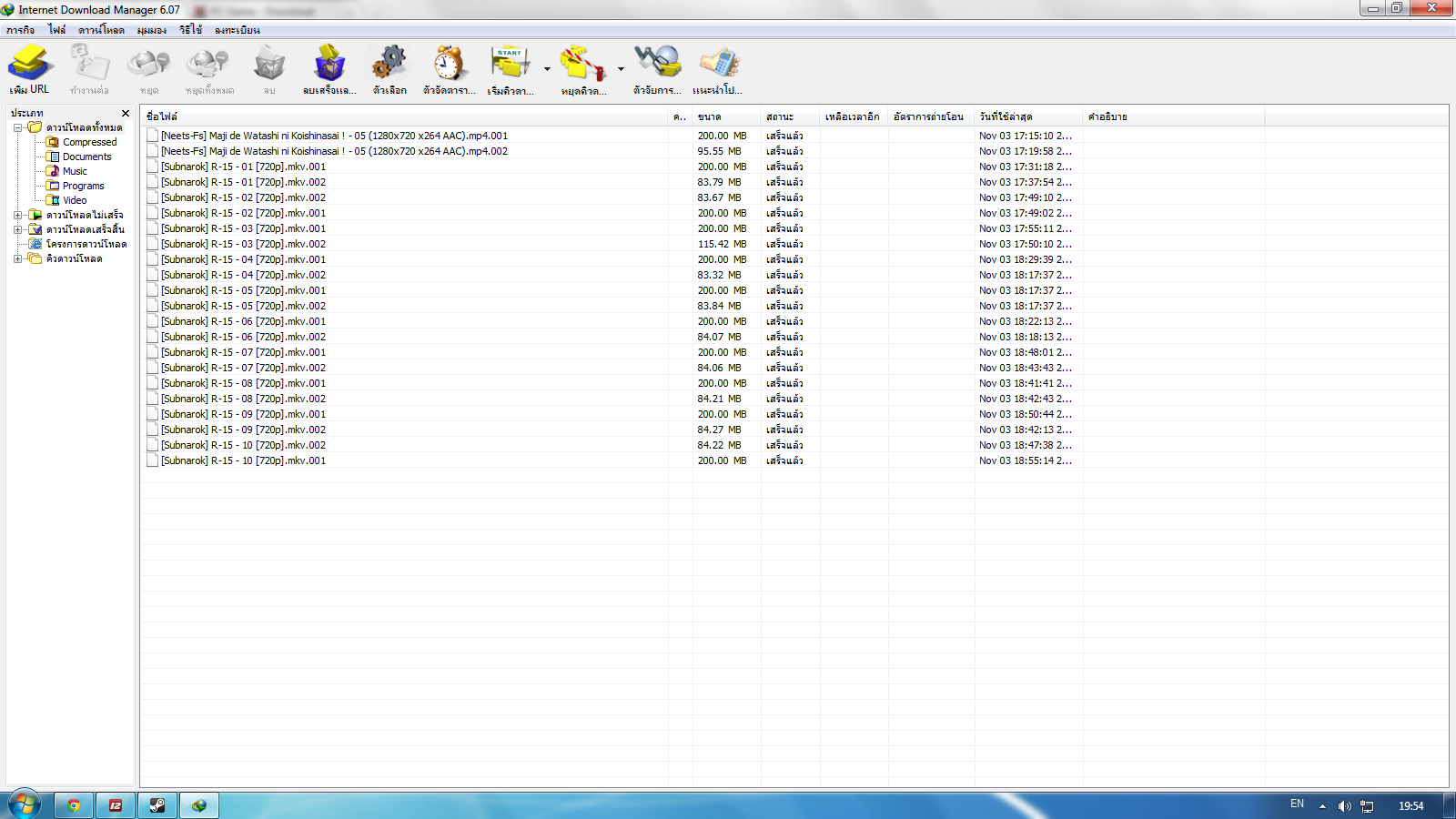Open the วิธีใช้ menu
The height and width of the screenshot is (819, 1456).
[191, 30]
